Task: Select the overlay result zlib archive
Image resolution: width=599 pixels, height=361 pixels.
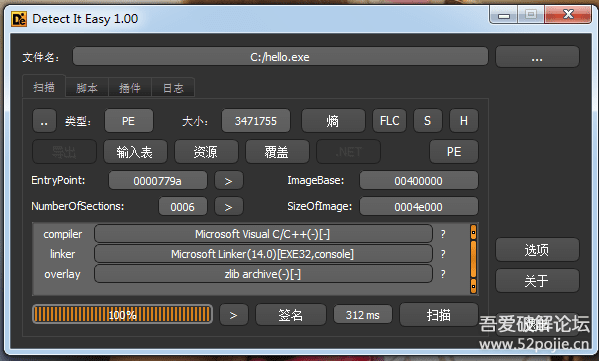Action: coord(263,274)
